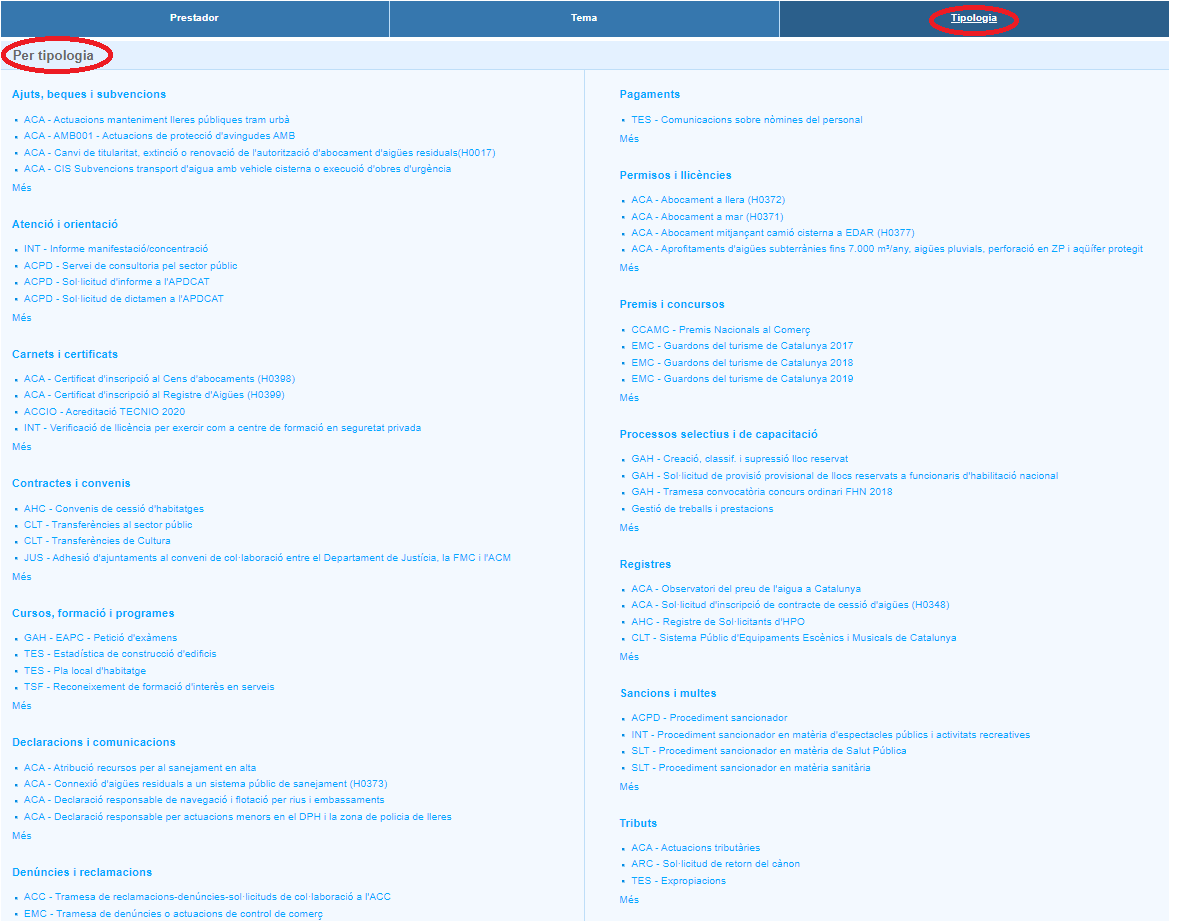
Task: Click INT - Informe manifestació/concentració link
Action: click(116, 249)
